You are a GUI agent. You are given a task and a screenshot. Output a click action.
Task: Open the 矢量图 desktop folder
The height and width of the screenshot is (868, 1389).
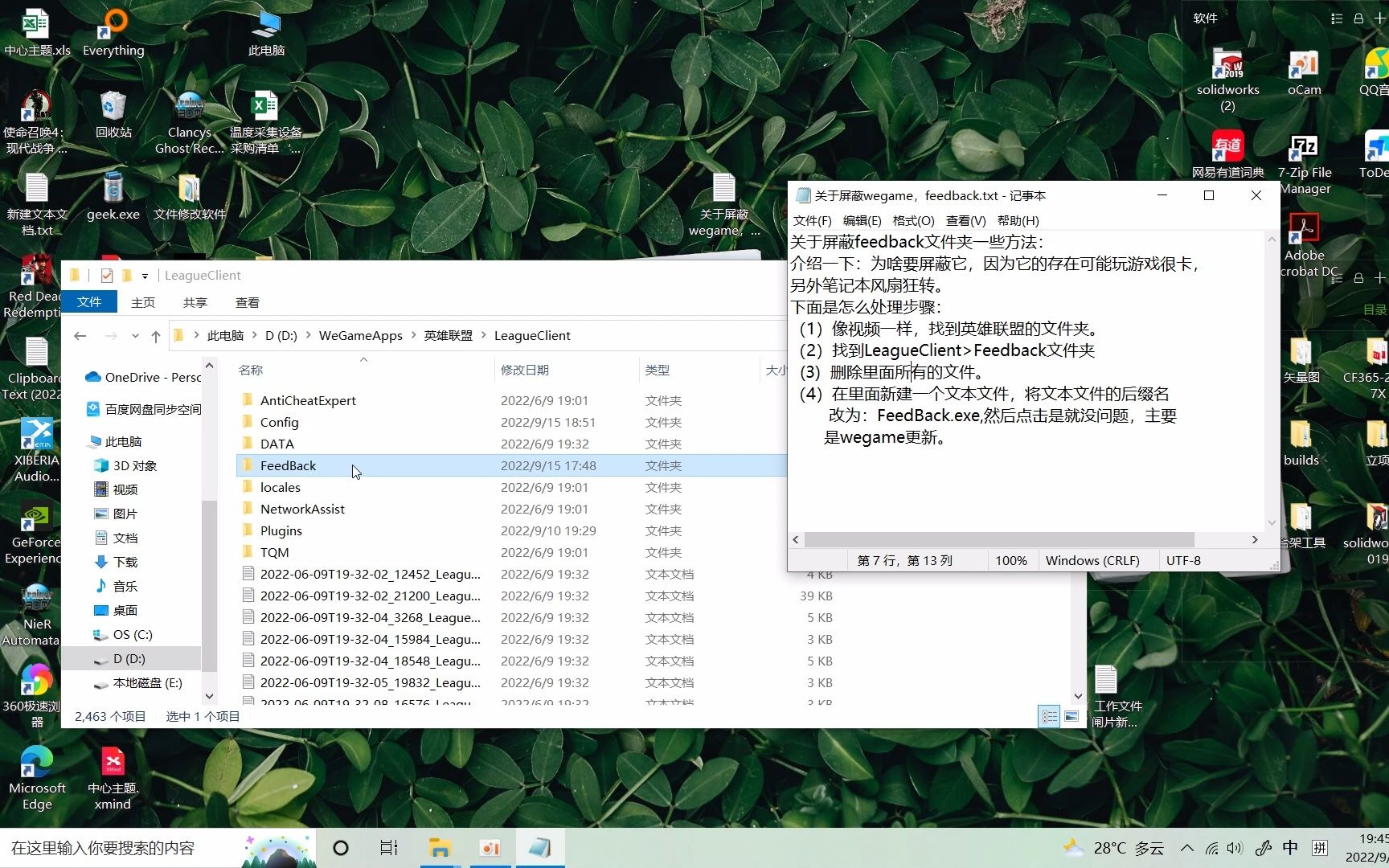[x=1301, y=359]
